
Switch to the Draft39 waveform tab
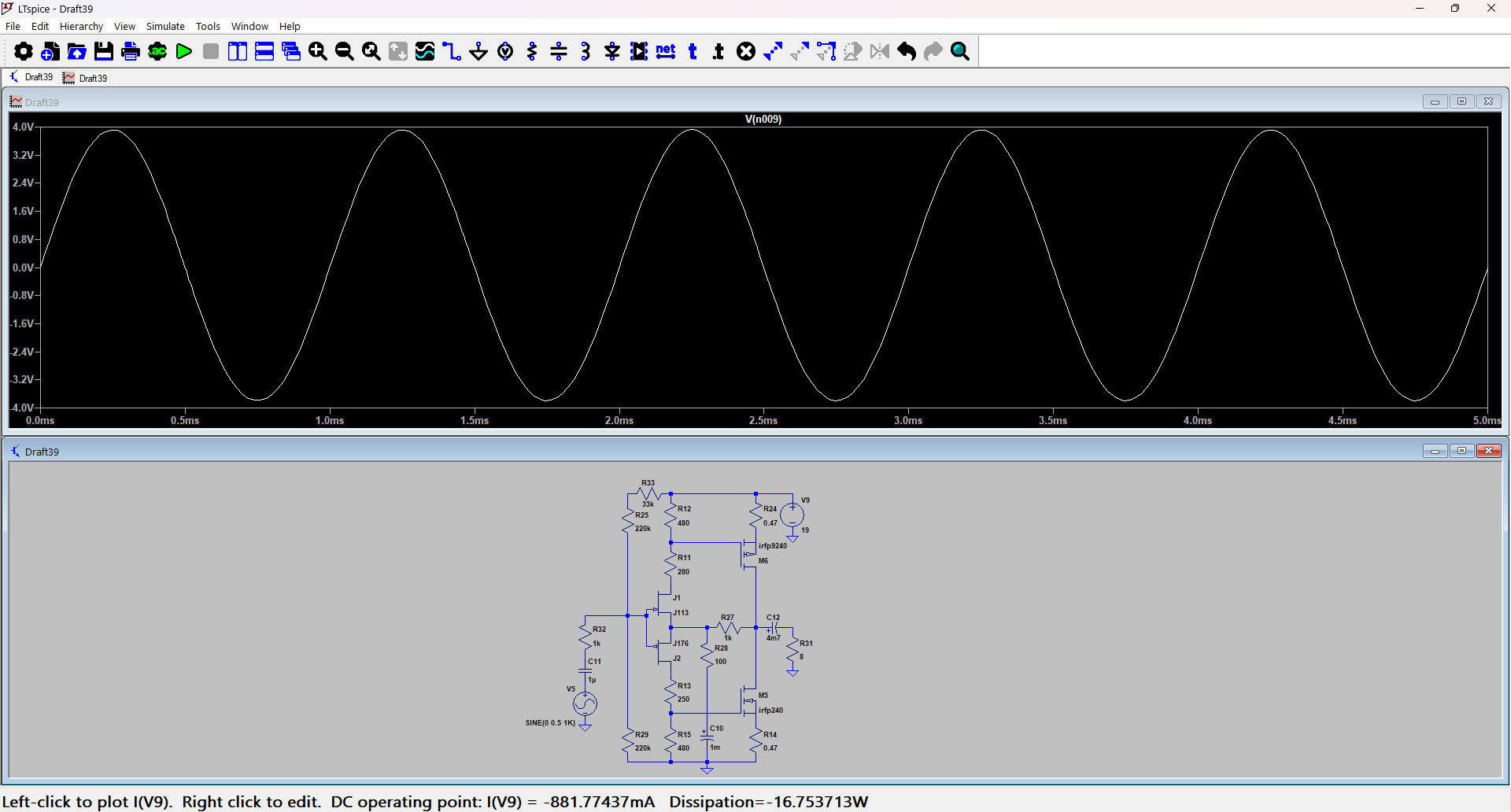click(x=85, y=78)
